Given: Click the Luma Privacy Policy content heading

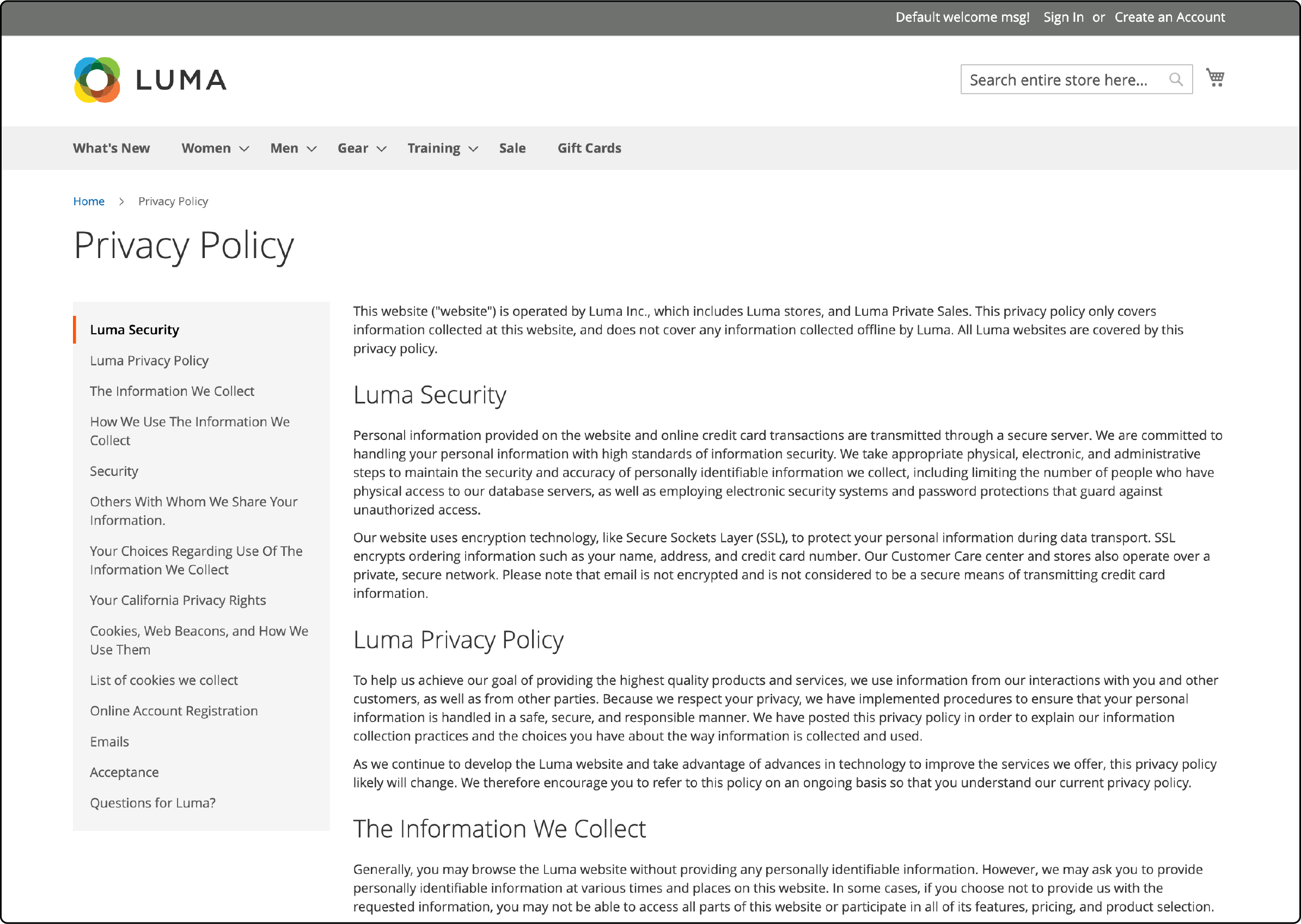Looking at the screenshot, I should click(458, 640).
